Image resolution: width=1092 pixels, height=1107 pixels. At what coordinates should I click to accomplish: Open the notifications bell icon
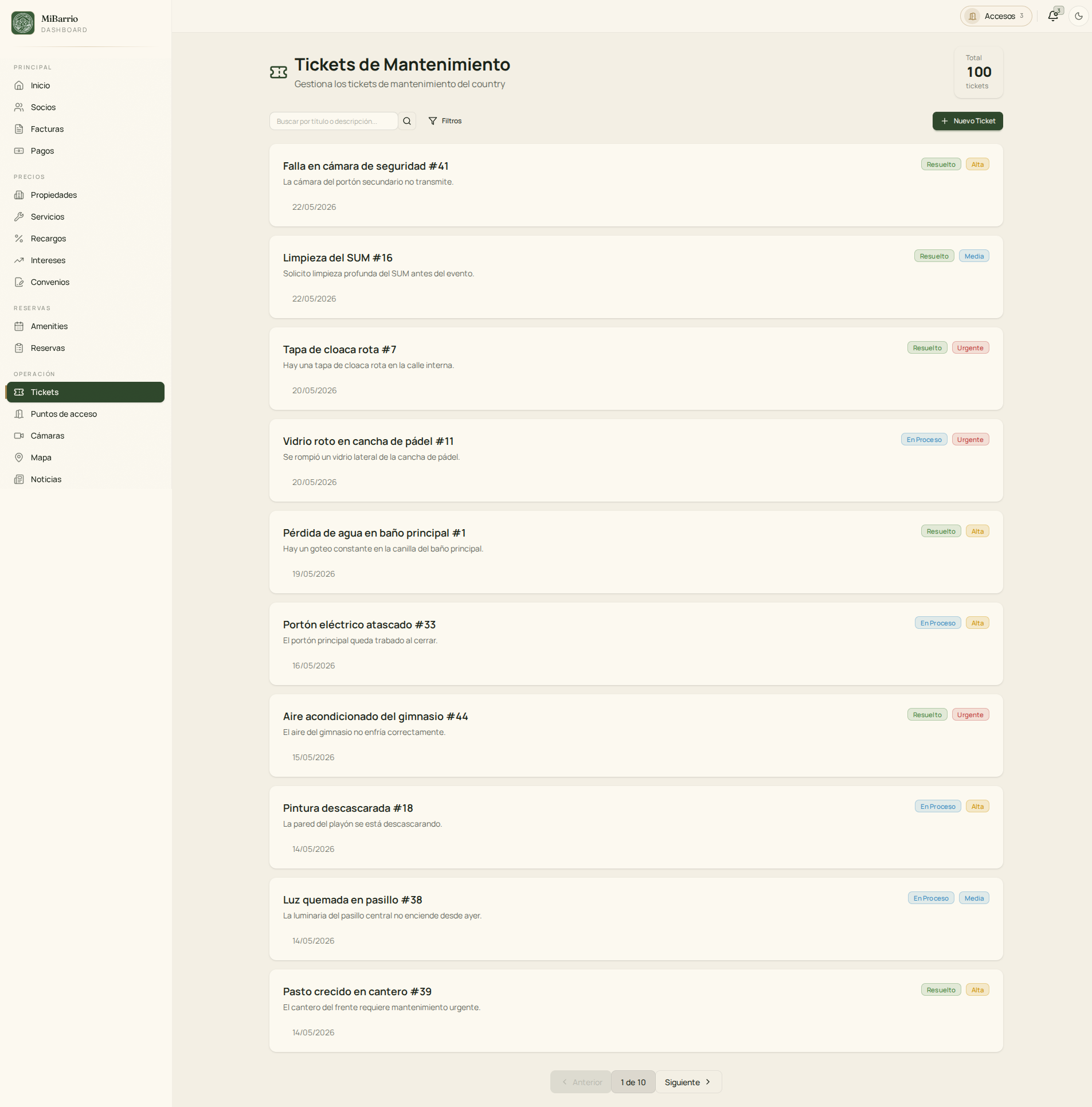1053,16
